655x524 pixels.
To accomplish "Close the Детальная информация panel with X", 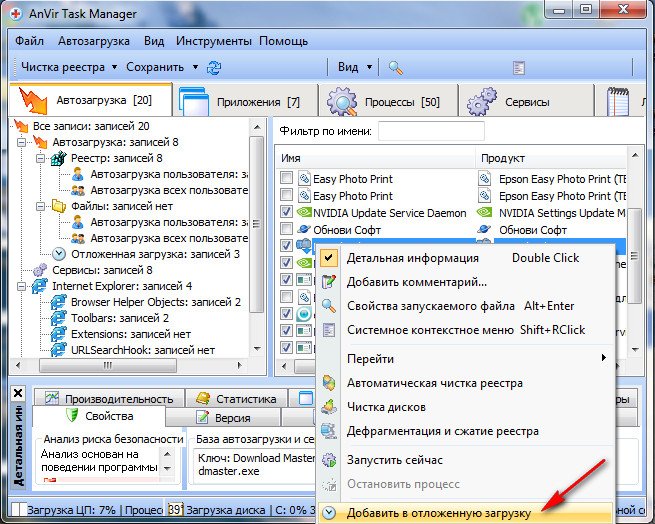I will (x=18, y=393).
